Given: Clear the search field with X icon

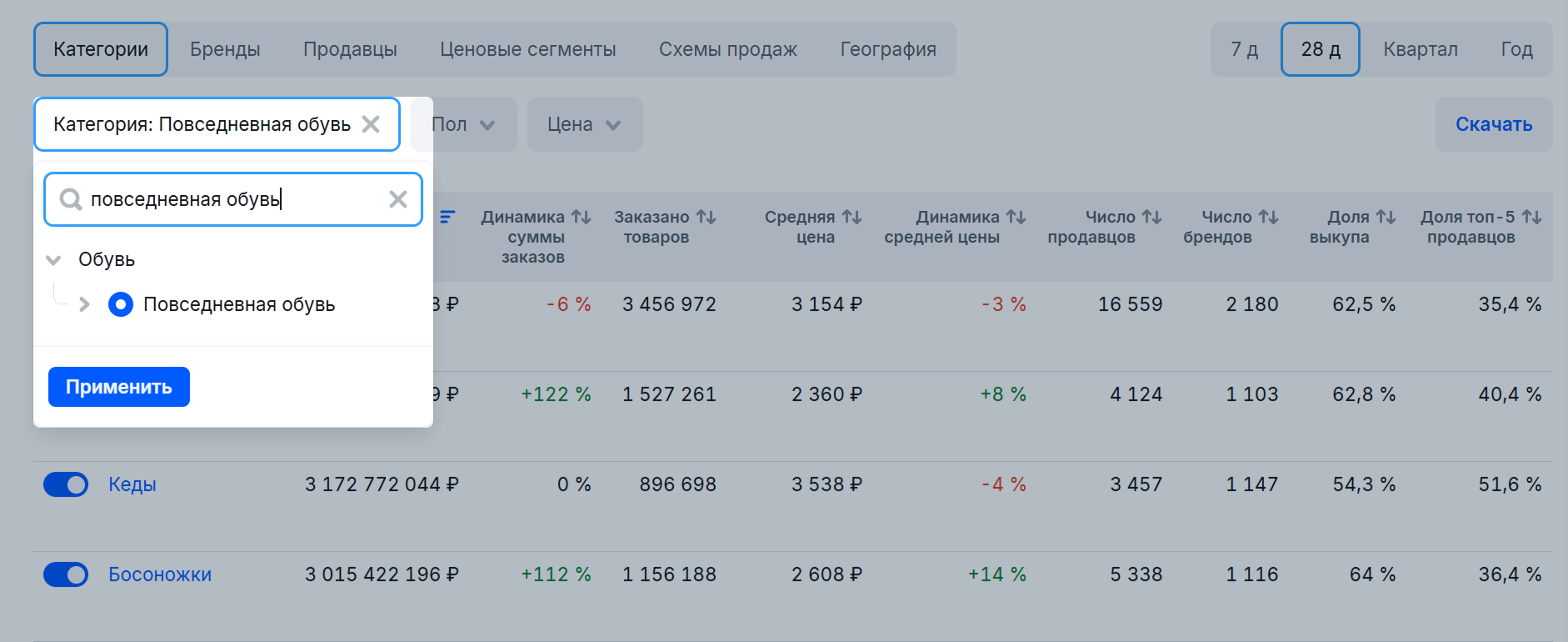Looking at the screenshot, I should pos(398,199).
